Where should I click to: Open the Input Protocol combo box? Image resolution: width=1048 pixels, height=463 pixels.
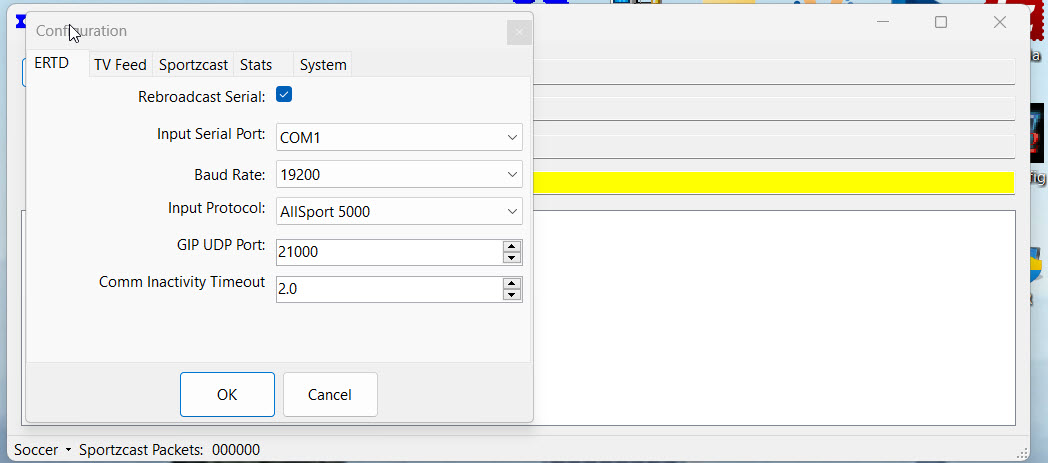tap(399, 211)
